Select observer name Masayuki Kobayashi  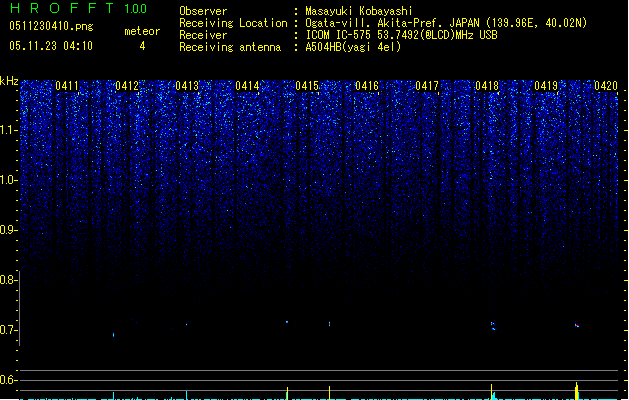tap(359, 11)
